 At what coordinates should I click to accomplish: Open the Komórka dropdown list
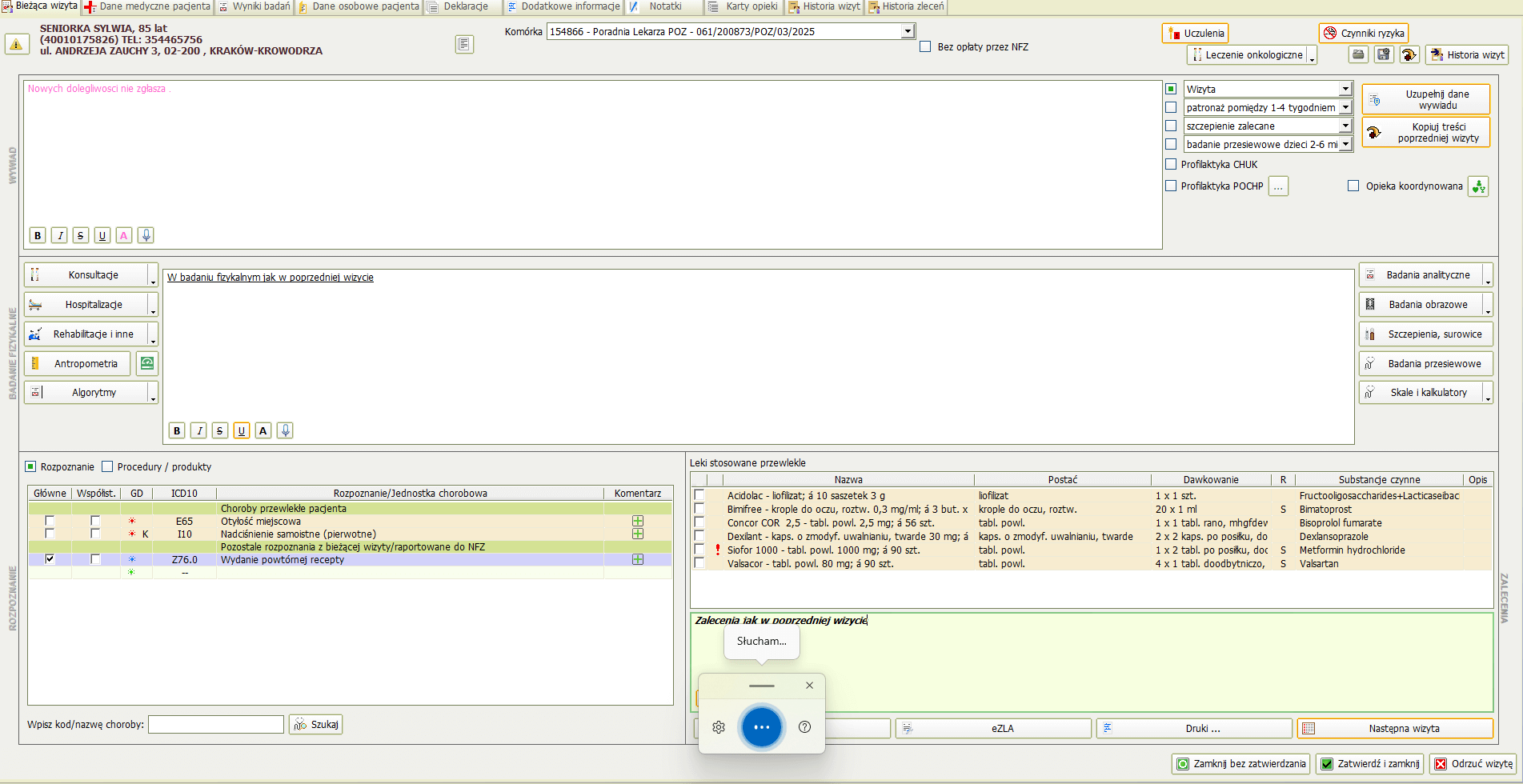[908, 32]
